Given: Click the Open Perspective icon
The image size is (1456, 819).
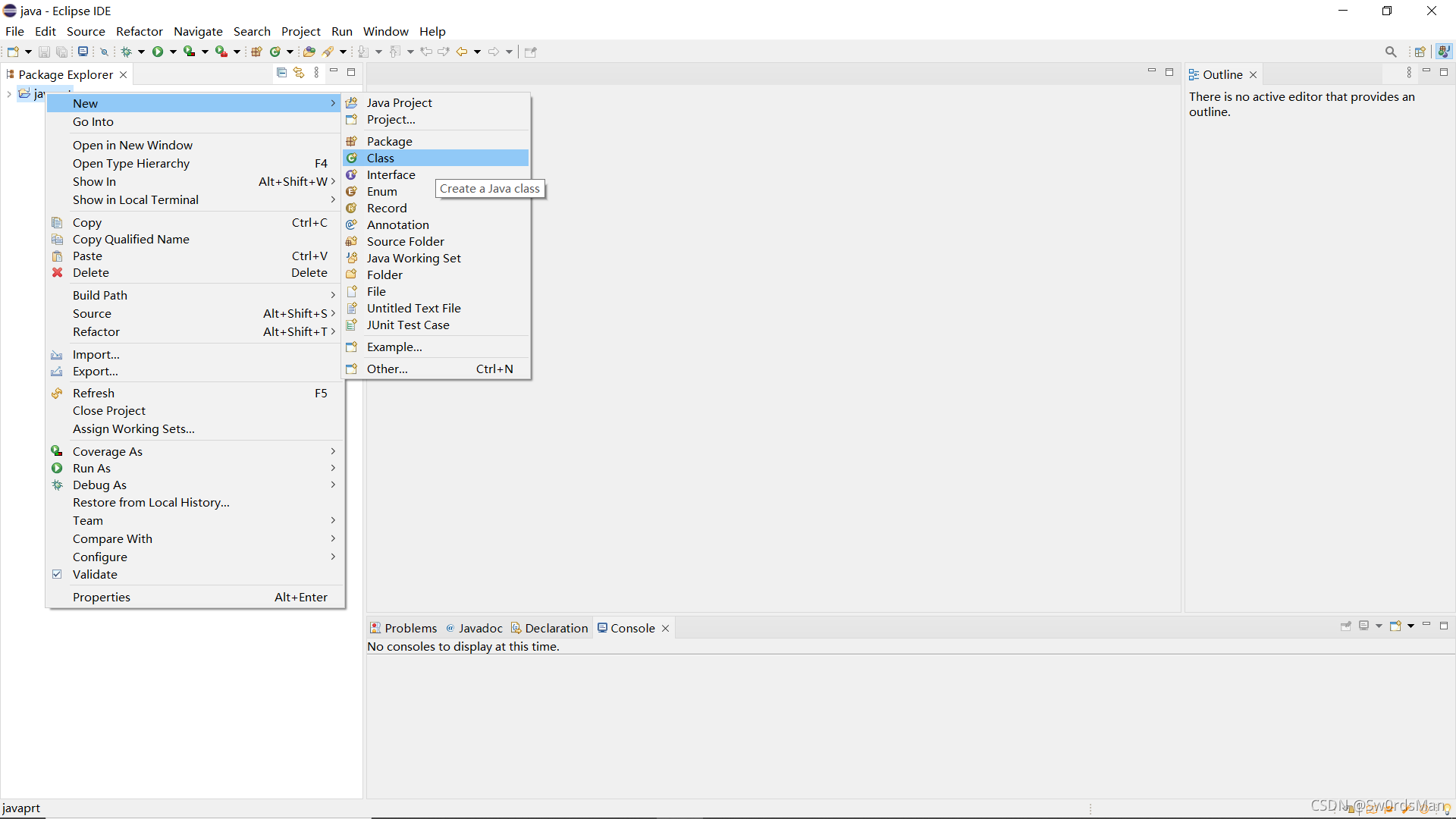Looking at the screenshot, I should tap(1420, 52).
